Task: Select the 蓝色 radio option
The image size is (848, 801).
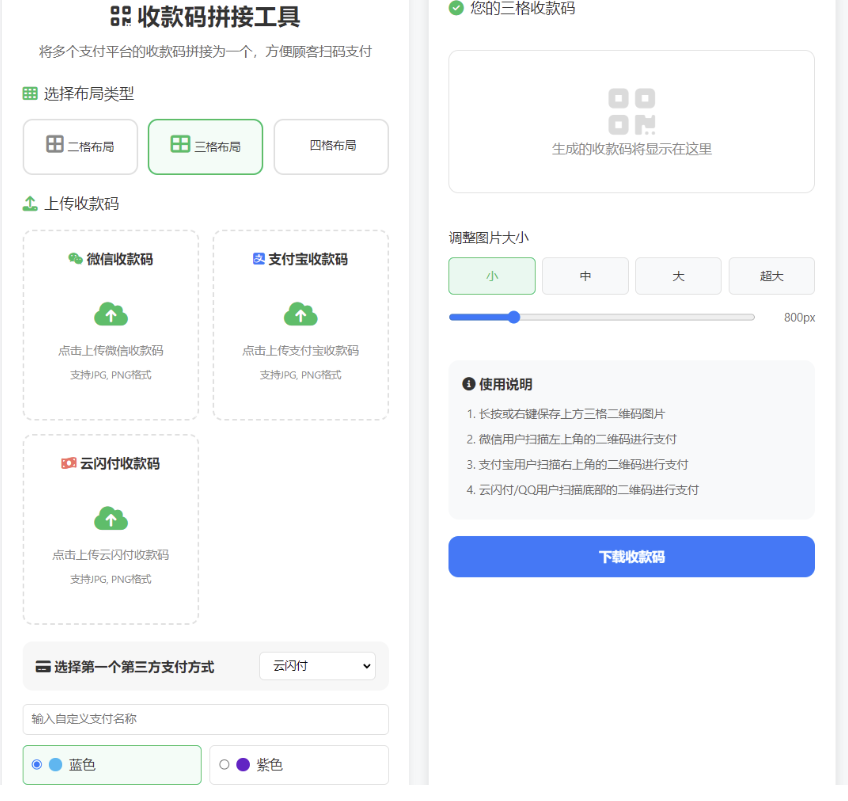Action: coord(37,765)
